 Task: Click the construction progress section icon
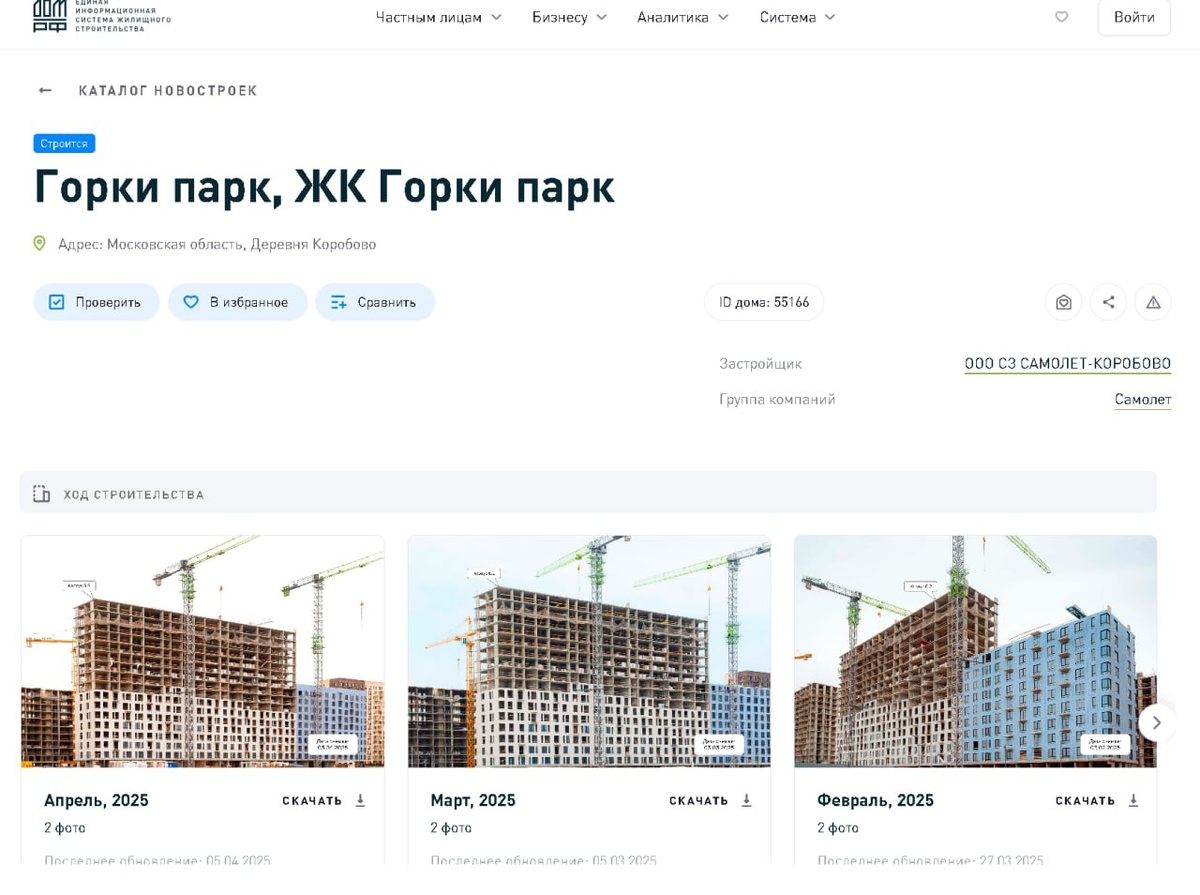(x=41, y=494)
